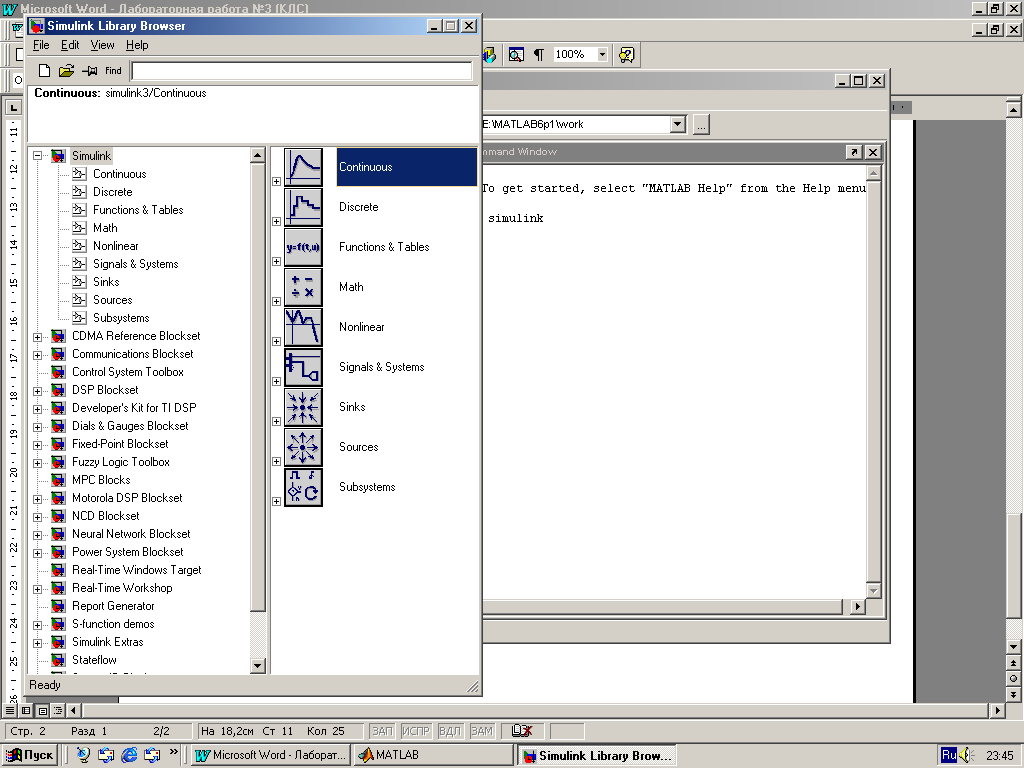The height and width of the screenshot is (768, 1024).
Task: Click the Discrete block library icon
Action: point(303,207)
